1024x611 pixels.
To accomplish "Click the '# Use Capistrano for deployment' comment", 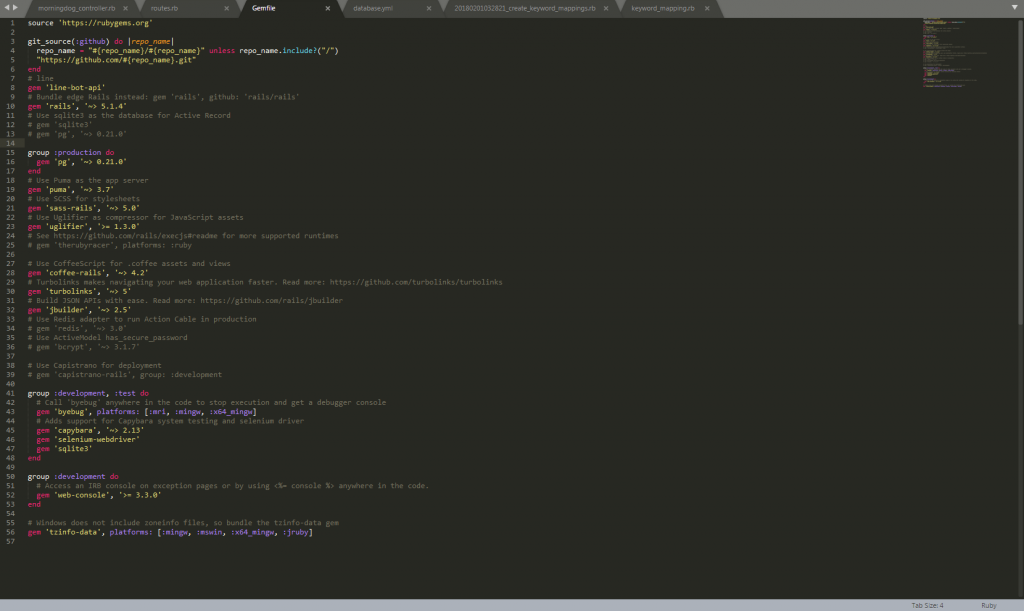I will 95,366.
